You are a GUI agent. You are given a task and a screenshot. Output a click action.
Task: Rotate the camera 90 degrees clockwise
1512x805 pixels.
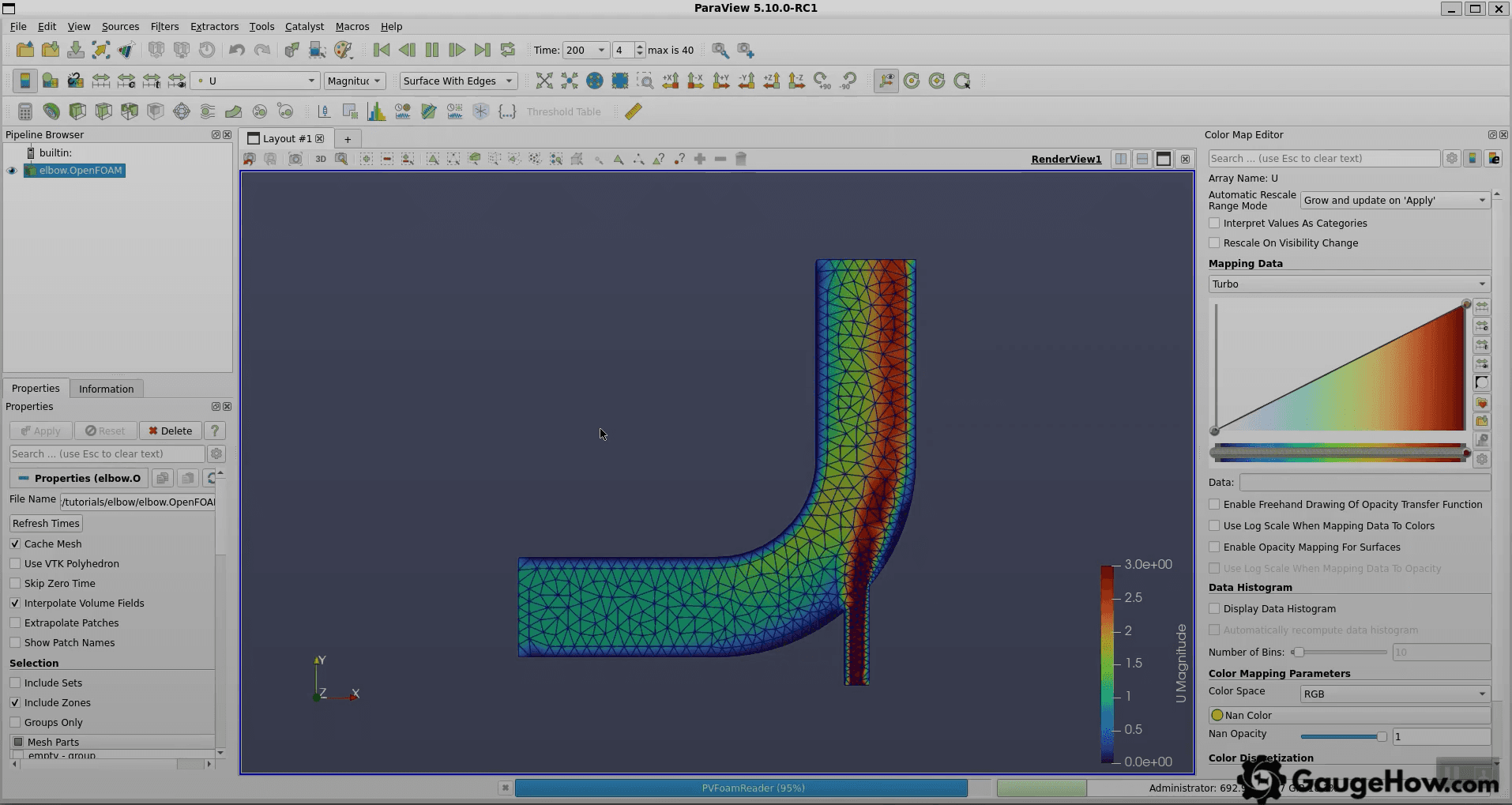822,80
